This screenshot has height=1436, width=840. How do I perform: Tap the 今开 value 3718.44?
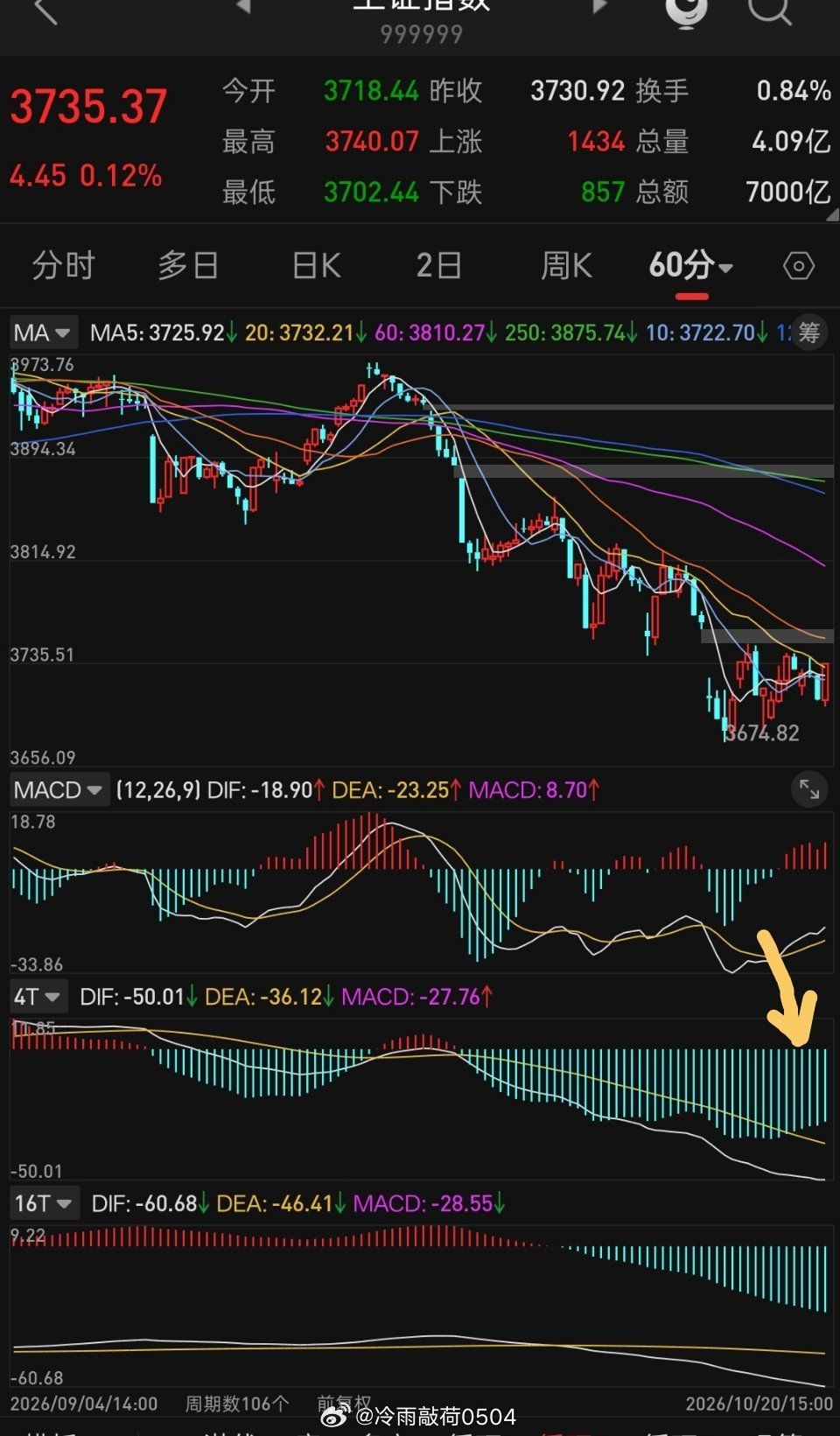pyautogui.click(x=372, y=90)
